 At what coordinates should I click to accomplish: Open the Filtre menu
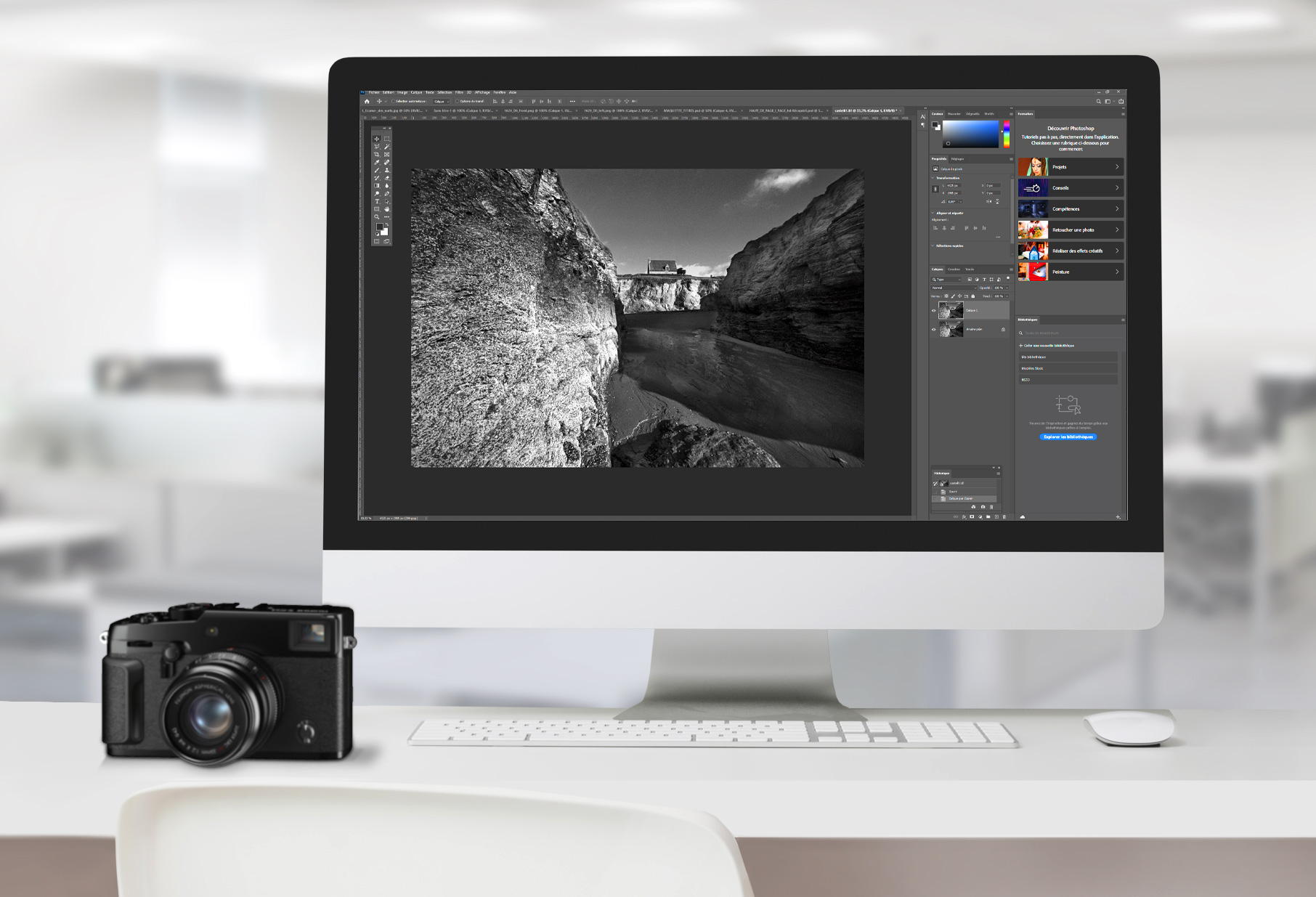459,93
